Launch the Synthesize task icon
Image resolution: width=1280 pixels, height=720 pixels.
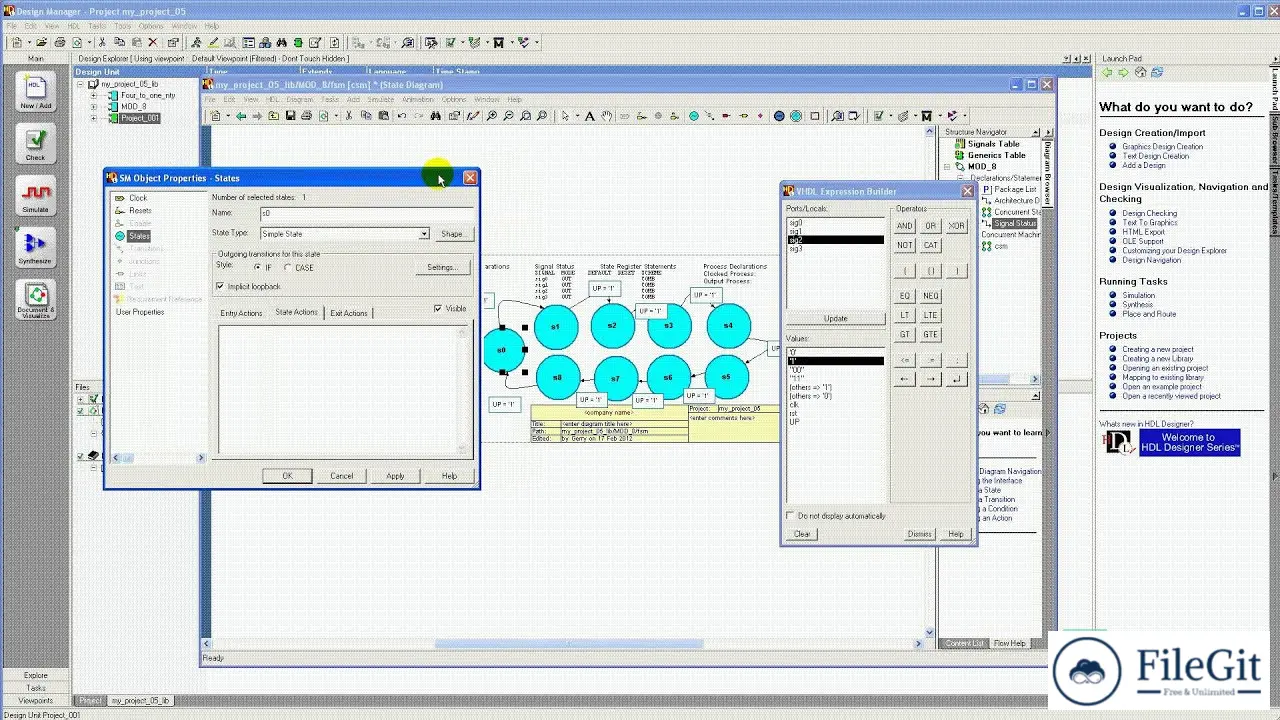(35, 248)
